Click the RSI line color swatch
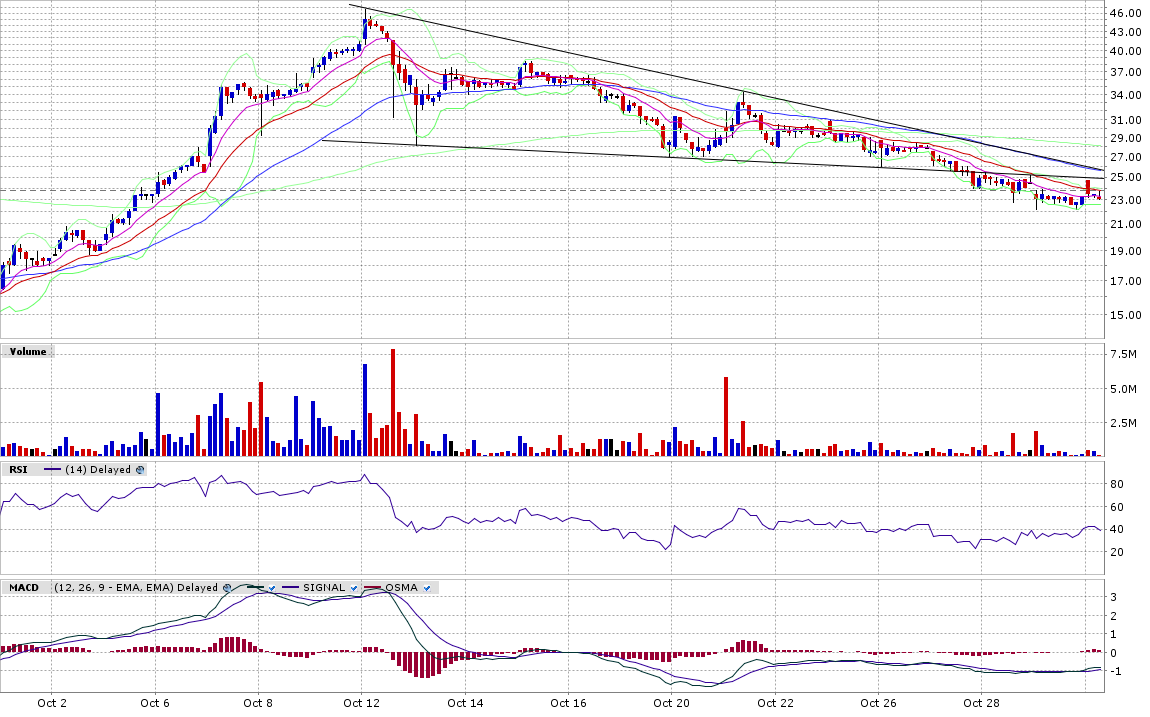 point(51,469)
